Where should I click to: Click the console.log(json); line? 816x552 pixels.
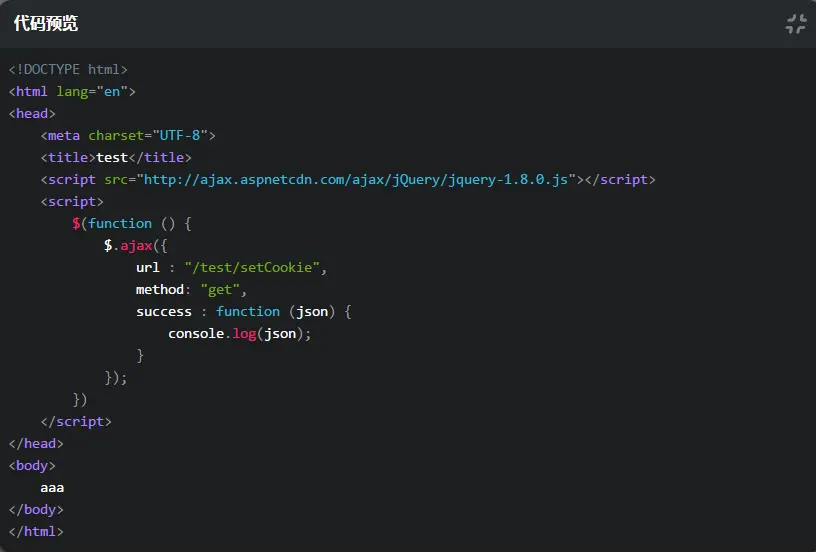pyautogui.click(x=240, y=333)
